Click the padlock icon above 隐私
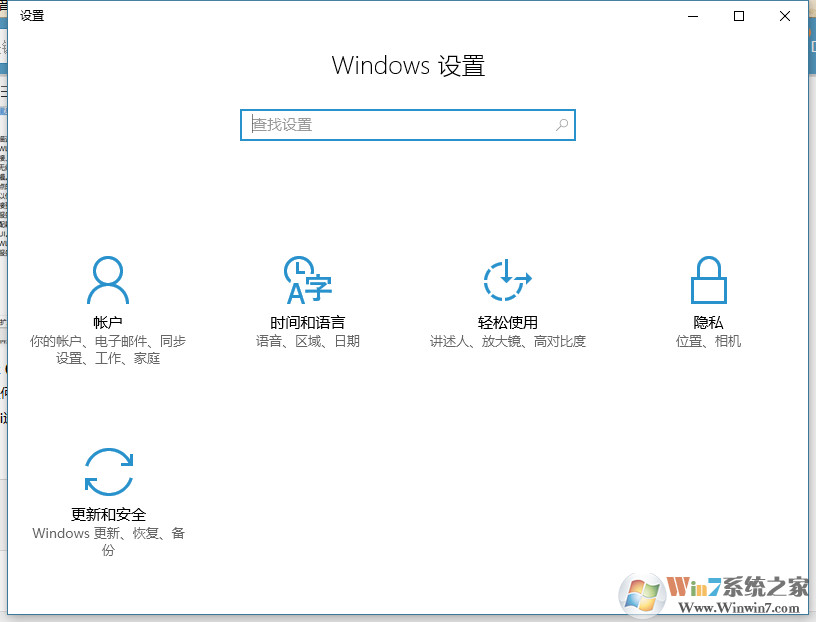 708,278
